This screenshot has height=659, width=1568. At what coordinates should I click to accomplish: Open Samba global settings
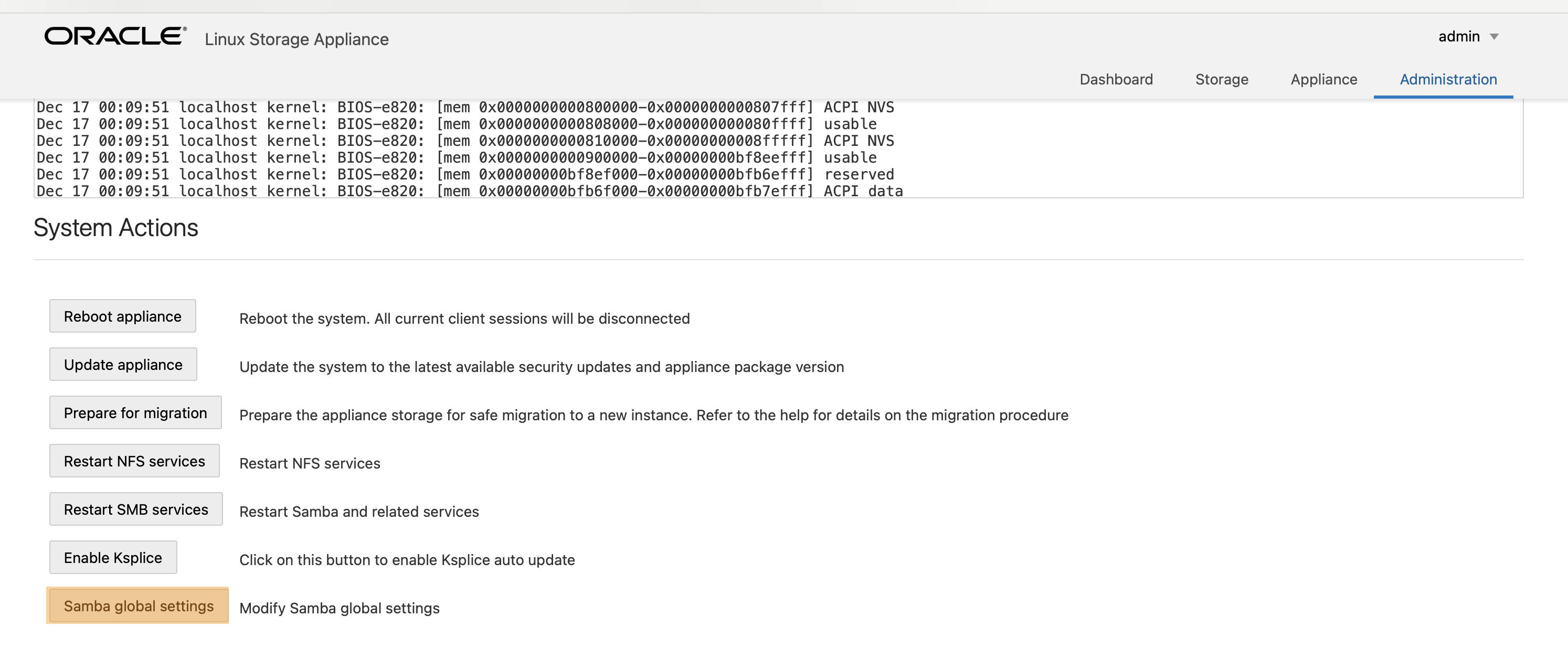(x=138, y=606)
